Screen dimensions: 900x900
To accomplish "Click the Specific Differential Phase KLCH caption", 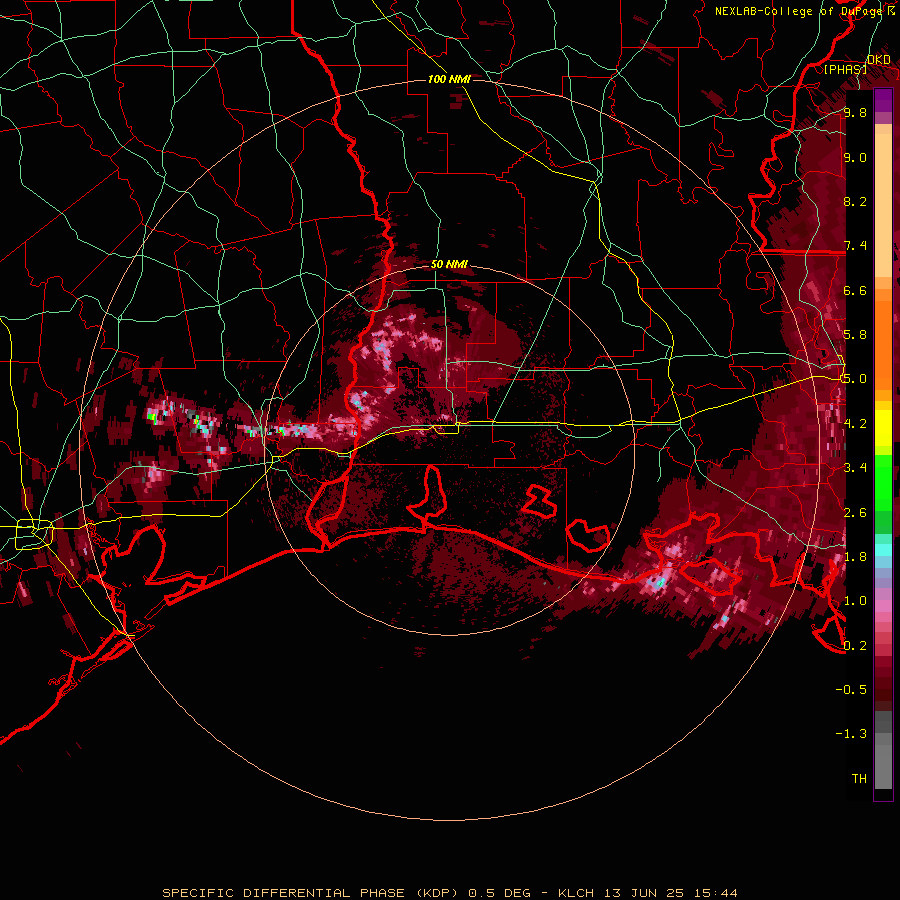I will pyautogui.click(x=449, y=893).
